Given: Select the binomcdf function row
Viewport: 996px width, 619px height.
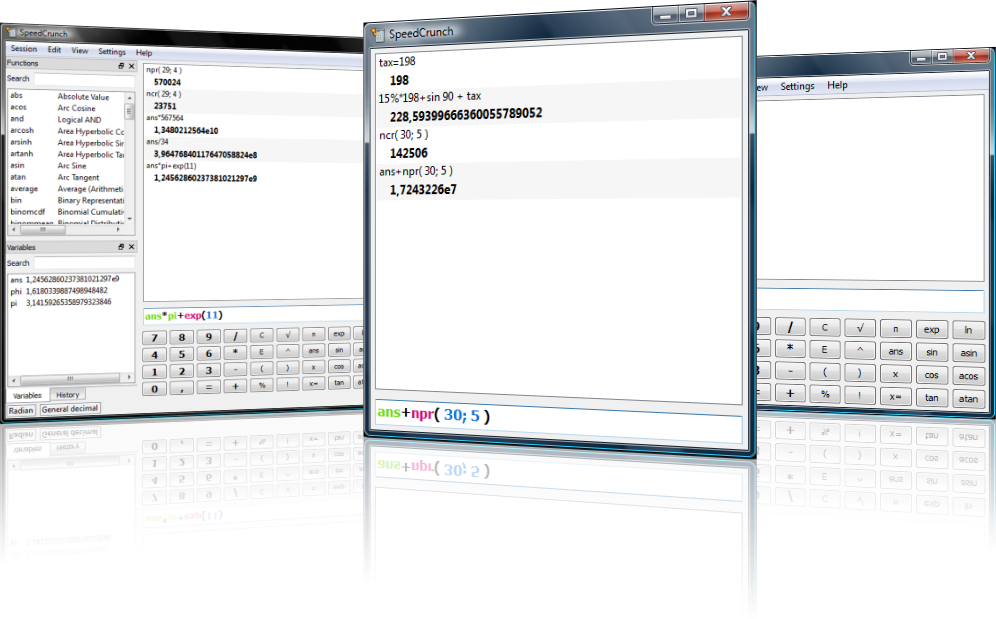Looking at the screenshot, I should [x=66, y=212].
